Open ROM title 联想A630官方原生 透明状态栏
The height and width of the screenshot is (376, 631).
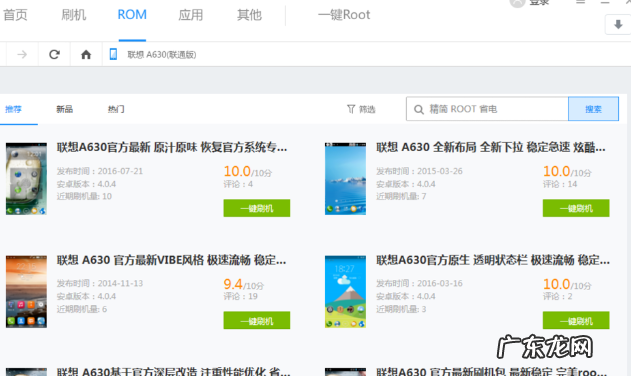[x=493, y=260]
